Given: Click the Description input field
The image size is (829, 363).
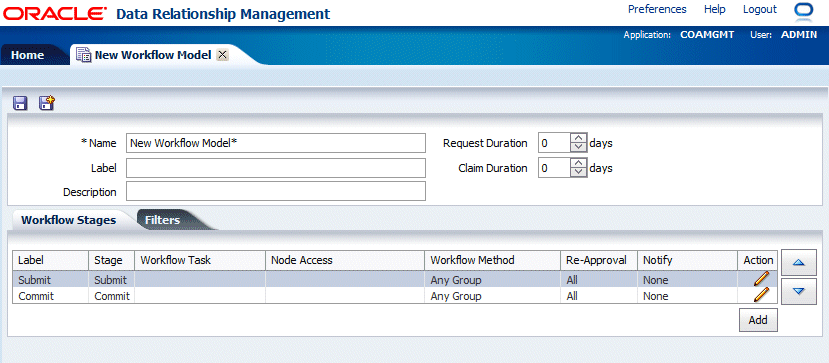Looking at the screenshot, I should tap(275, 191).
